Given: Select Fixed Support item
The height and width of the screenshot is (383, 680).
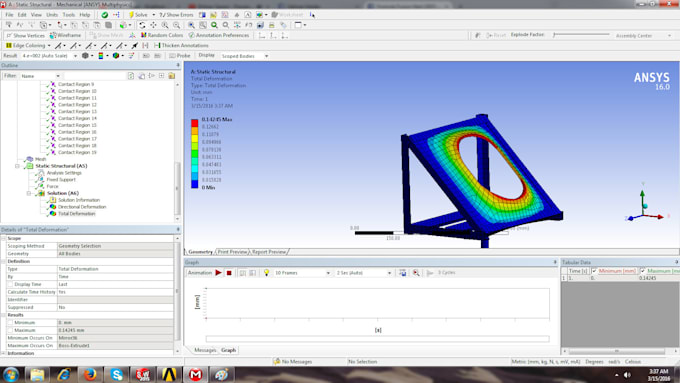Looking at the screenshot, I should point(61,180).
